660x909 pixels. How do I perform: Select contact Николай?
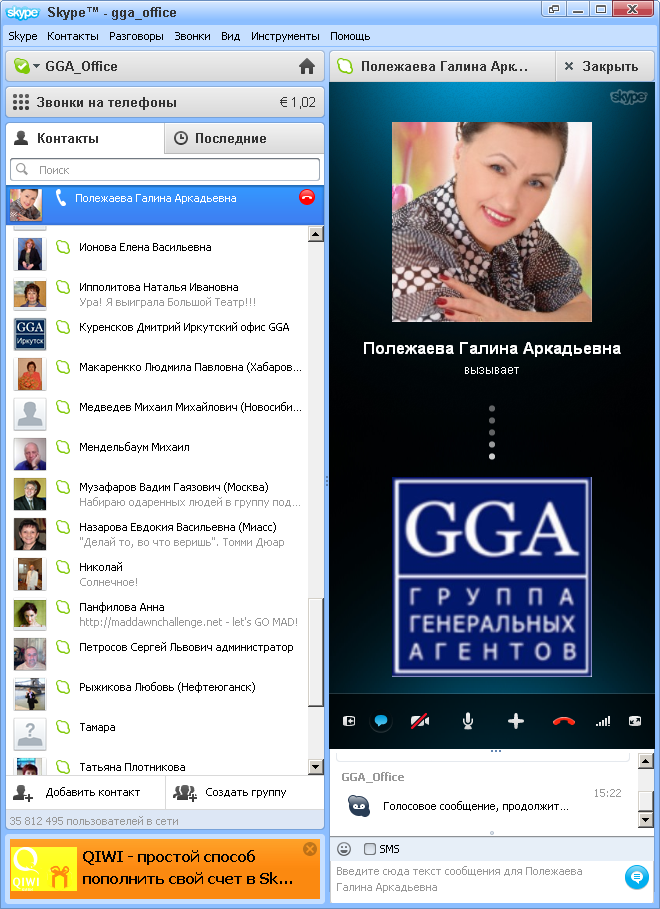coord(157,574)
